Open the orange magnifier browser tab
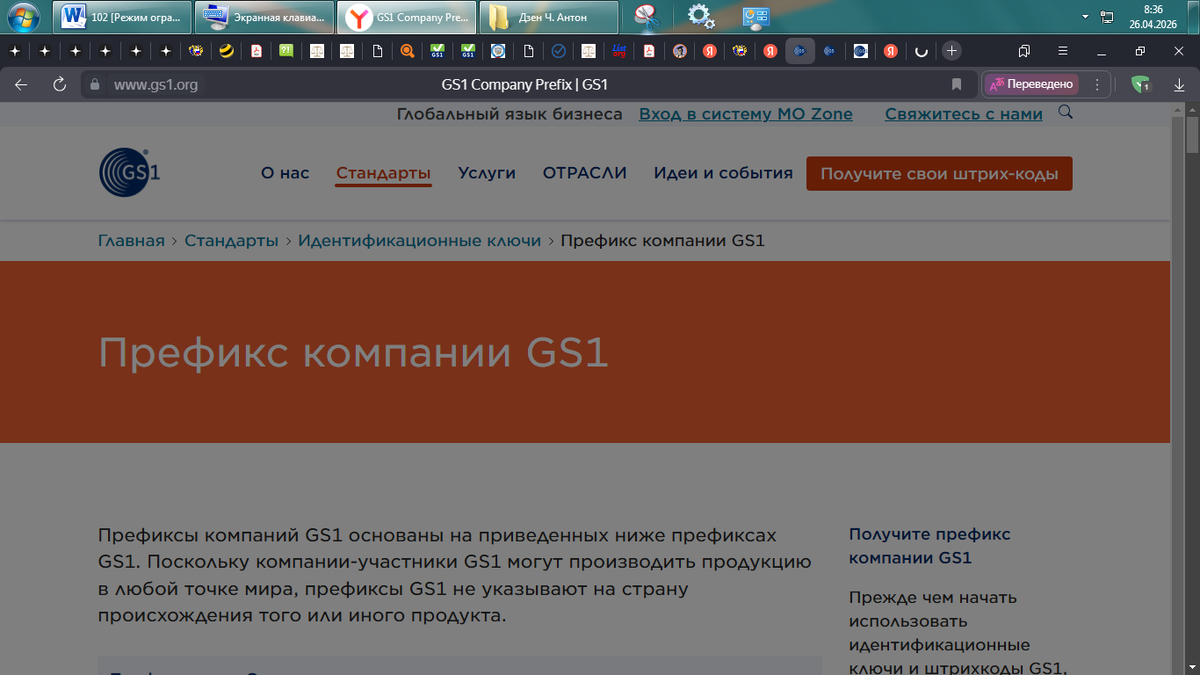 tap(407, 50)
